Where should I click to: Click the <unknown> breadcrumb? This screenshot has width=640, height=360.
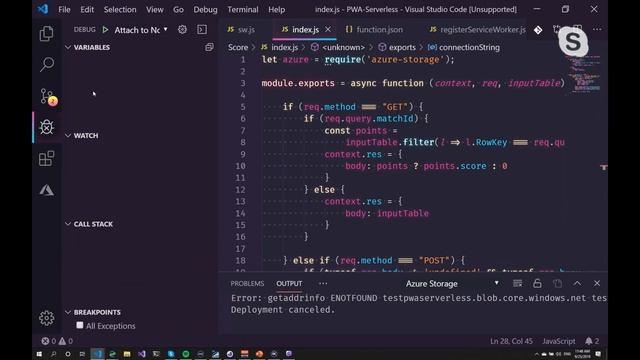[343, 47]
